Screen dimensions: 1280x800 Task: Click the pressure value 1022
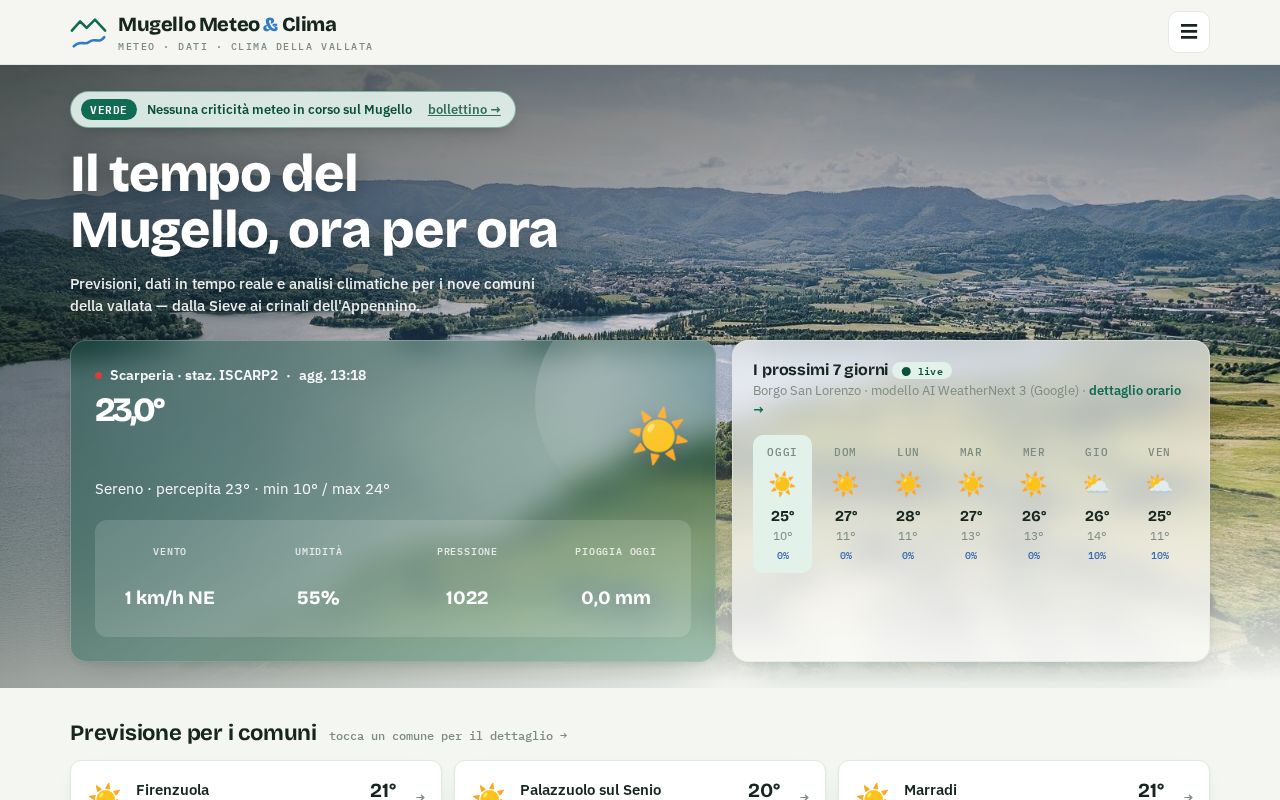click(467, 598)
